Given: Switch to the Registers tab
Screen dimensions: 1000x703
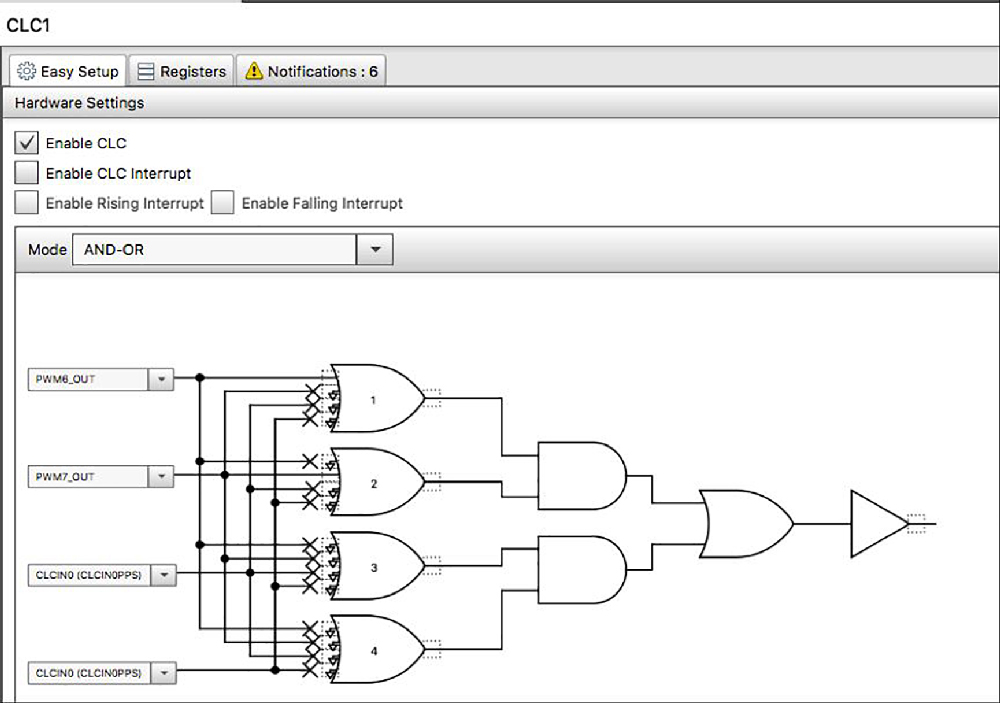Looking at the screenshot, I should pos(182,71).
